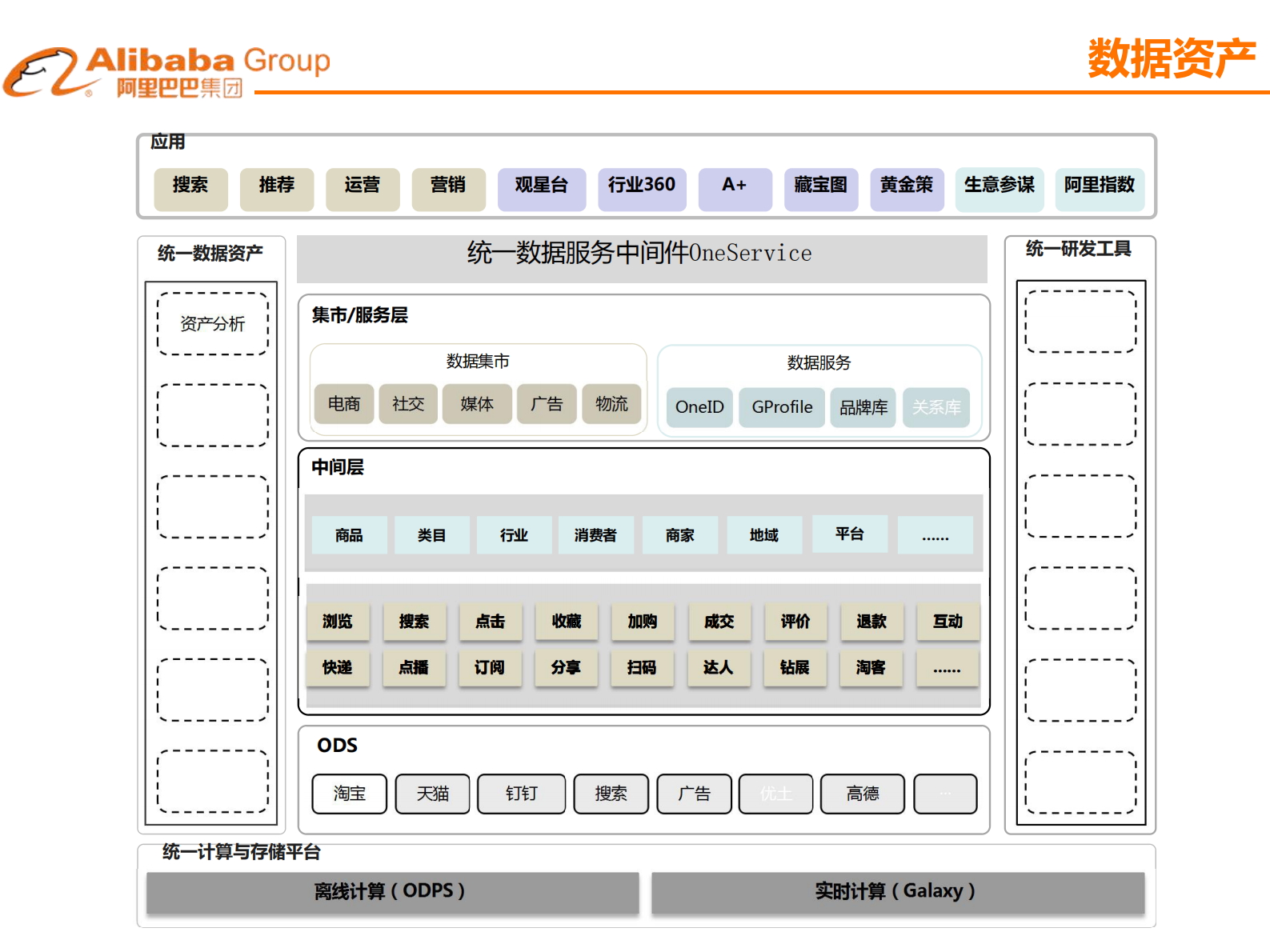
Task: Click the 中间层 heading
Action: coord(338,467)
